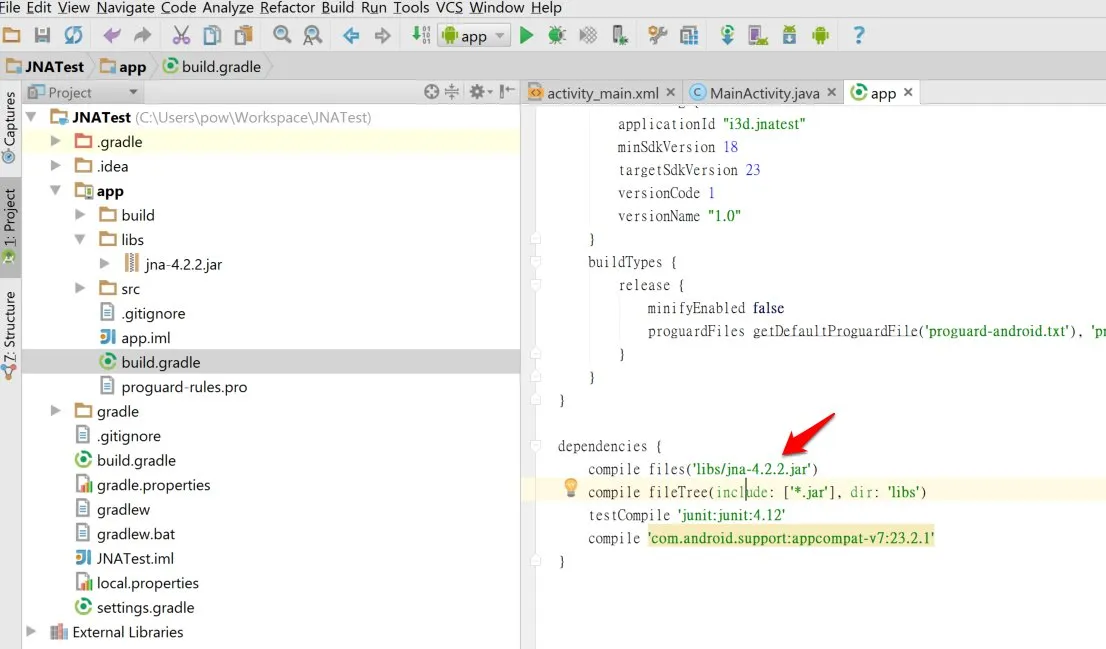Expand the gradle folder
1106x649 pixels.
(x=56, y=411)
